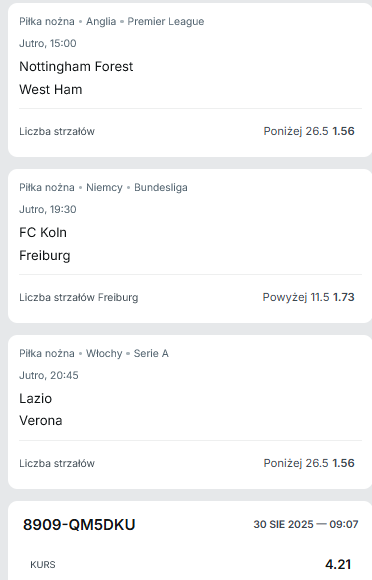
Task: Click the Jutro, 15:00 match time
Action: (48, 43)
